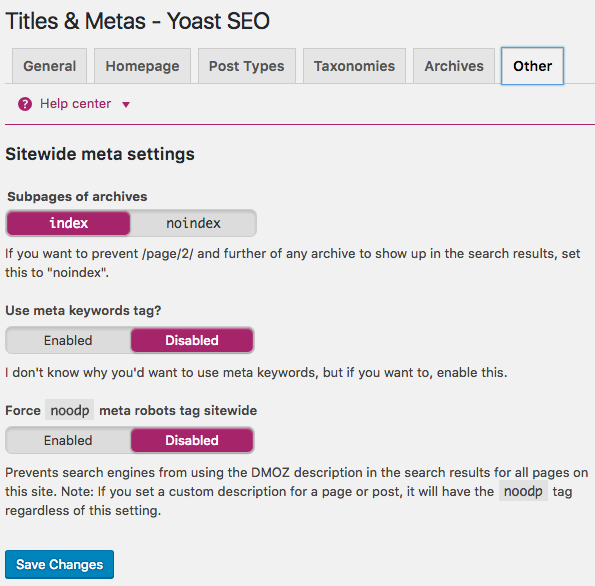Viewport: 595px width, 586px height.
Task: Click the Sitewide meta settings heading
Action: 100,154
